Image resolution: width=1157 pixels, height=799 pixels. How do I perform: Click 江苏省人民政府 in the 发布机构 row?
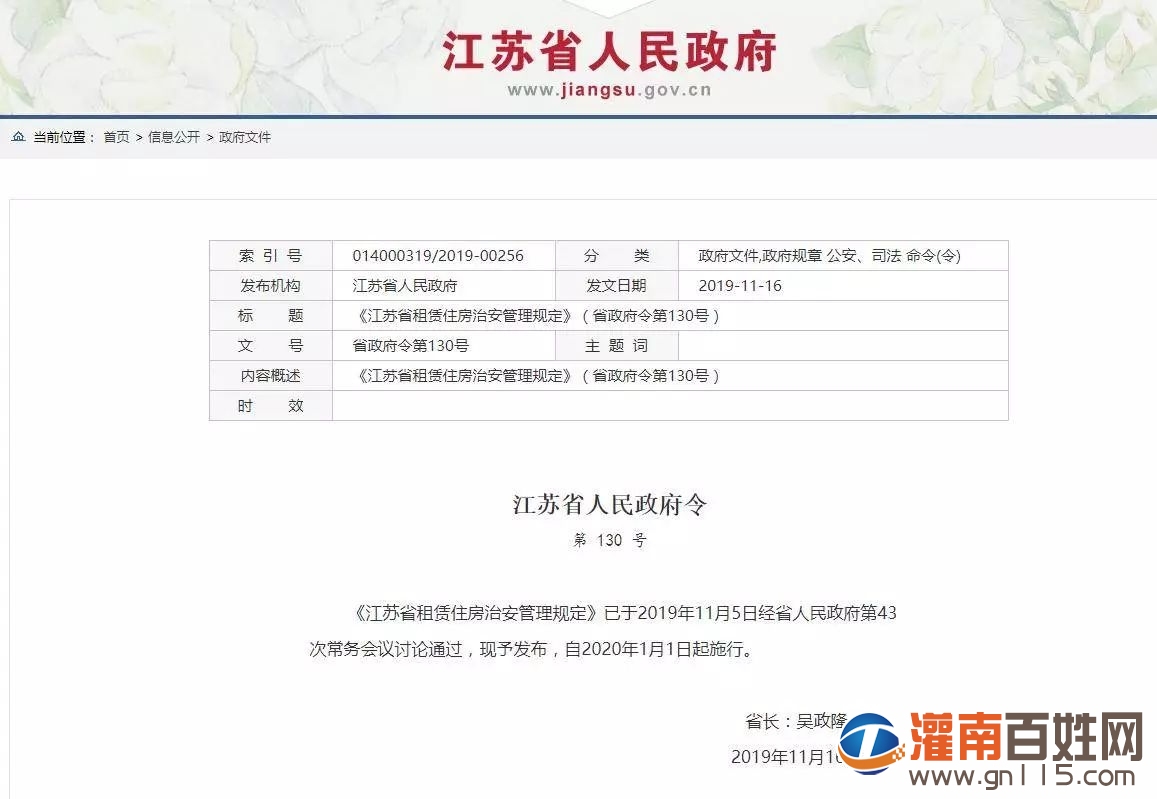[x=405, y=286]
